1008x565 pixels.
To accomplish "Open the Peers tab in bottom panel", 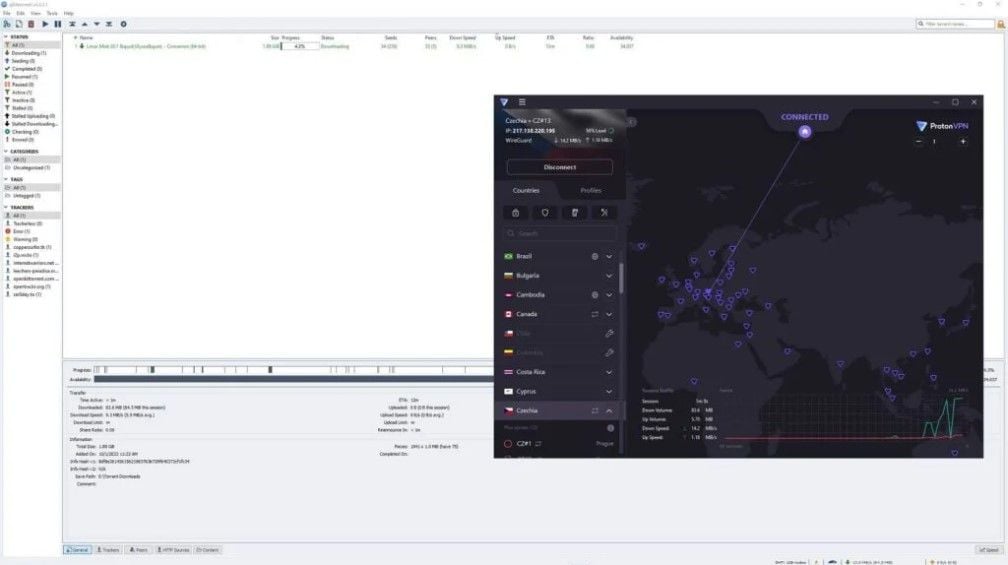I will (x=138, y=550).
